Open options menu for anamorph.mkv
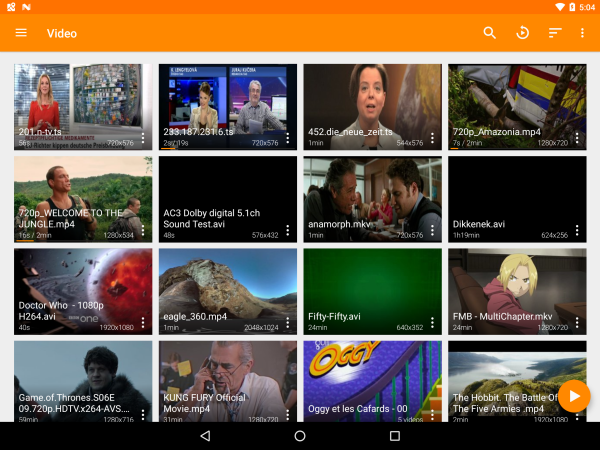This screenshot has height=450, width=600. pyautogui.click(x=432, y=230)
